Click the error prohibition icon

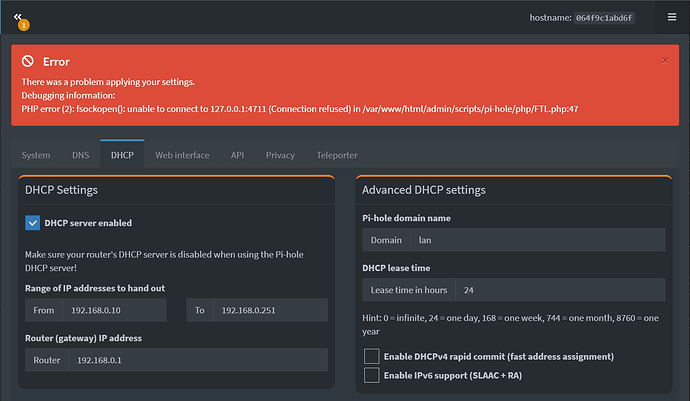click(x=28, y=62)
